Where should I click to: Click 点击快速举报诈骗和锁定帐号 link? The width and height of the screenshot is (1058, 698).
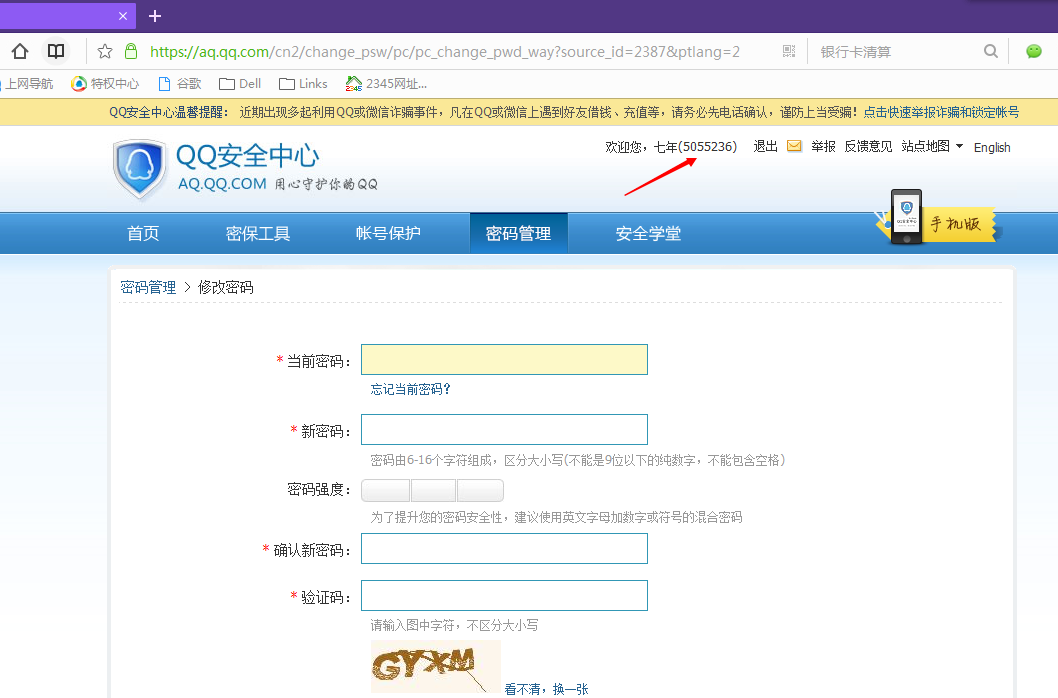click(941, 112)
